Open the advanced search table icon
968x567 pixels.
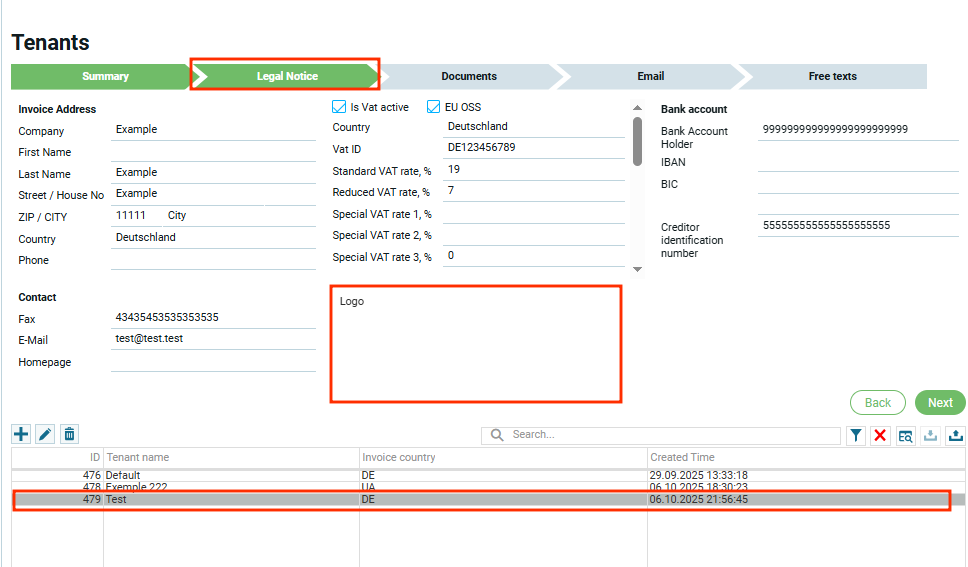pos(906,435)
